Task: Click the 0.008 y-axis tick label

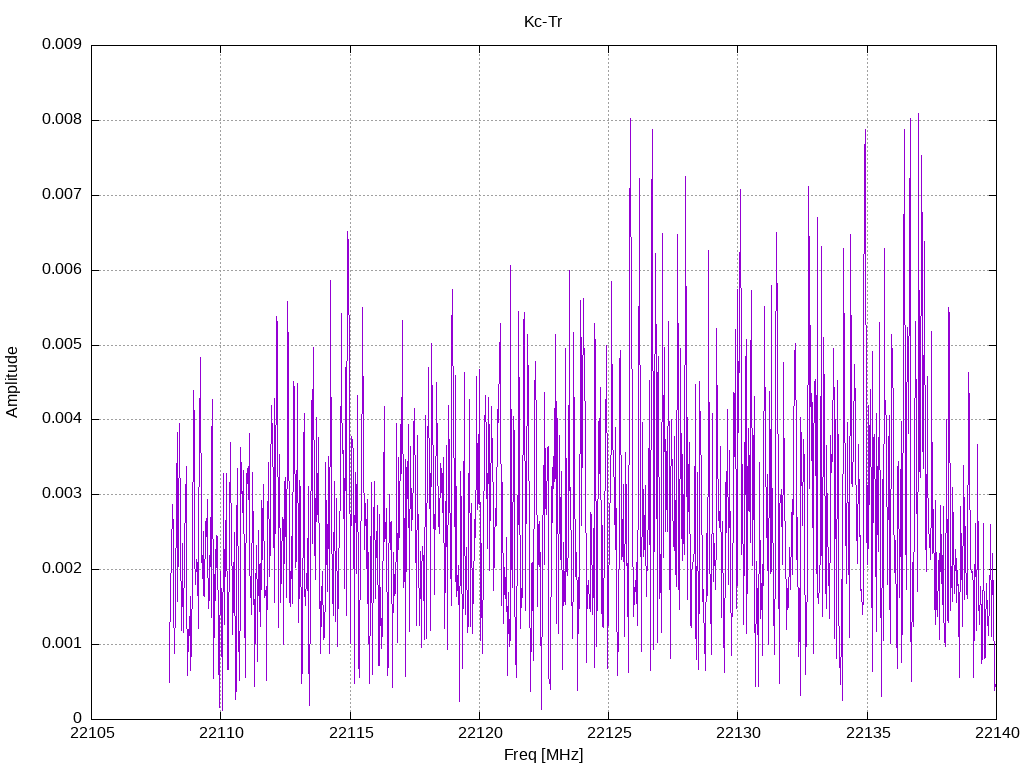Action: click(x=61, y=120)
